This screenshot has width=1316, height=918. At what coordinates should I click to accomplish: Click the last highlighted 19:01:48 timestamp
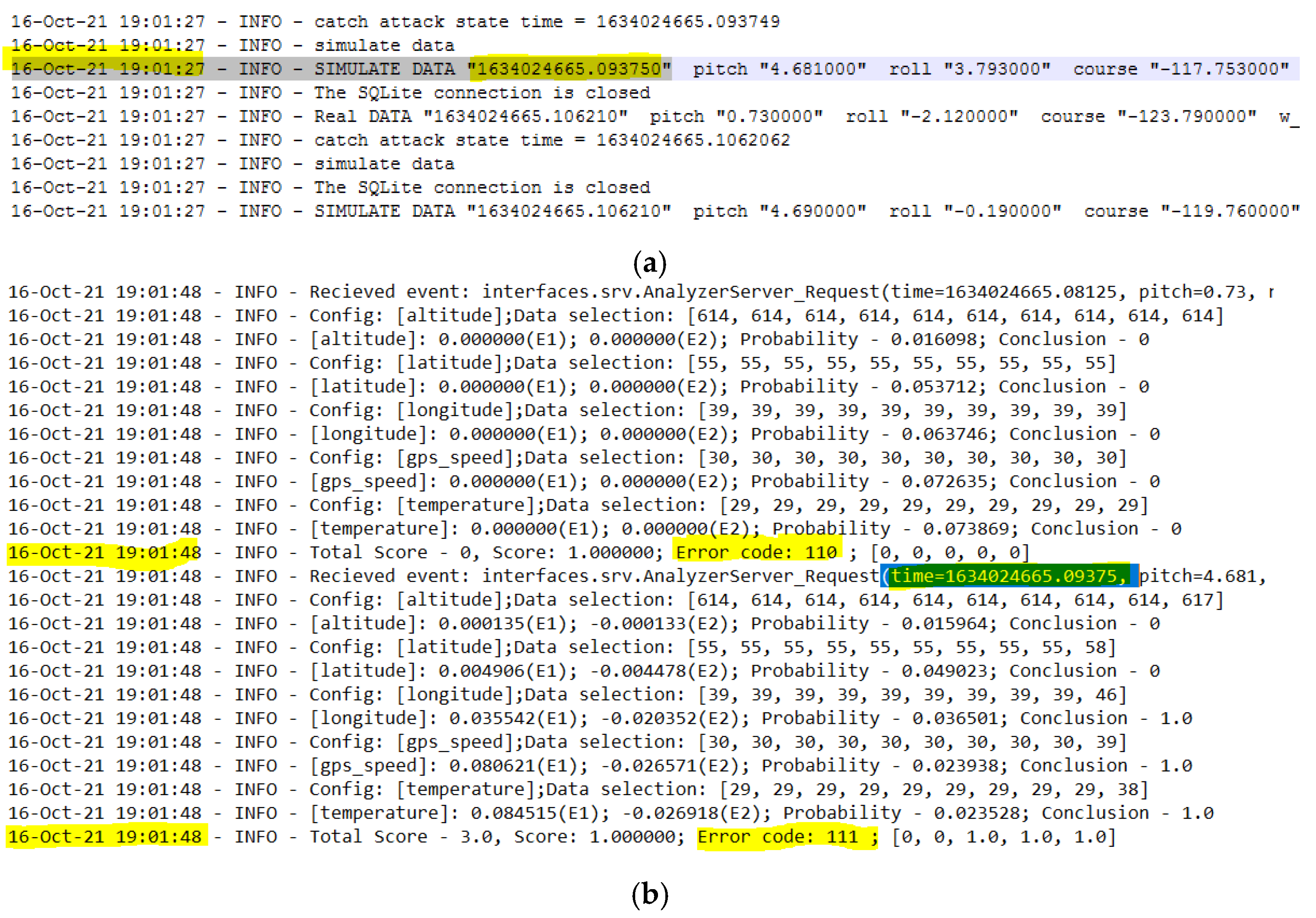pyautogui.click(x=158, y=837)
